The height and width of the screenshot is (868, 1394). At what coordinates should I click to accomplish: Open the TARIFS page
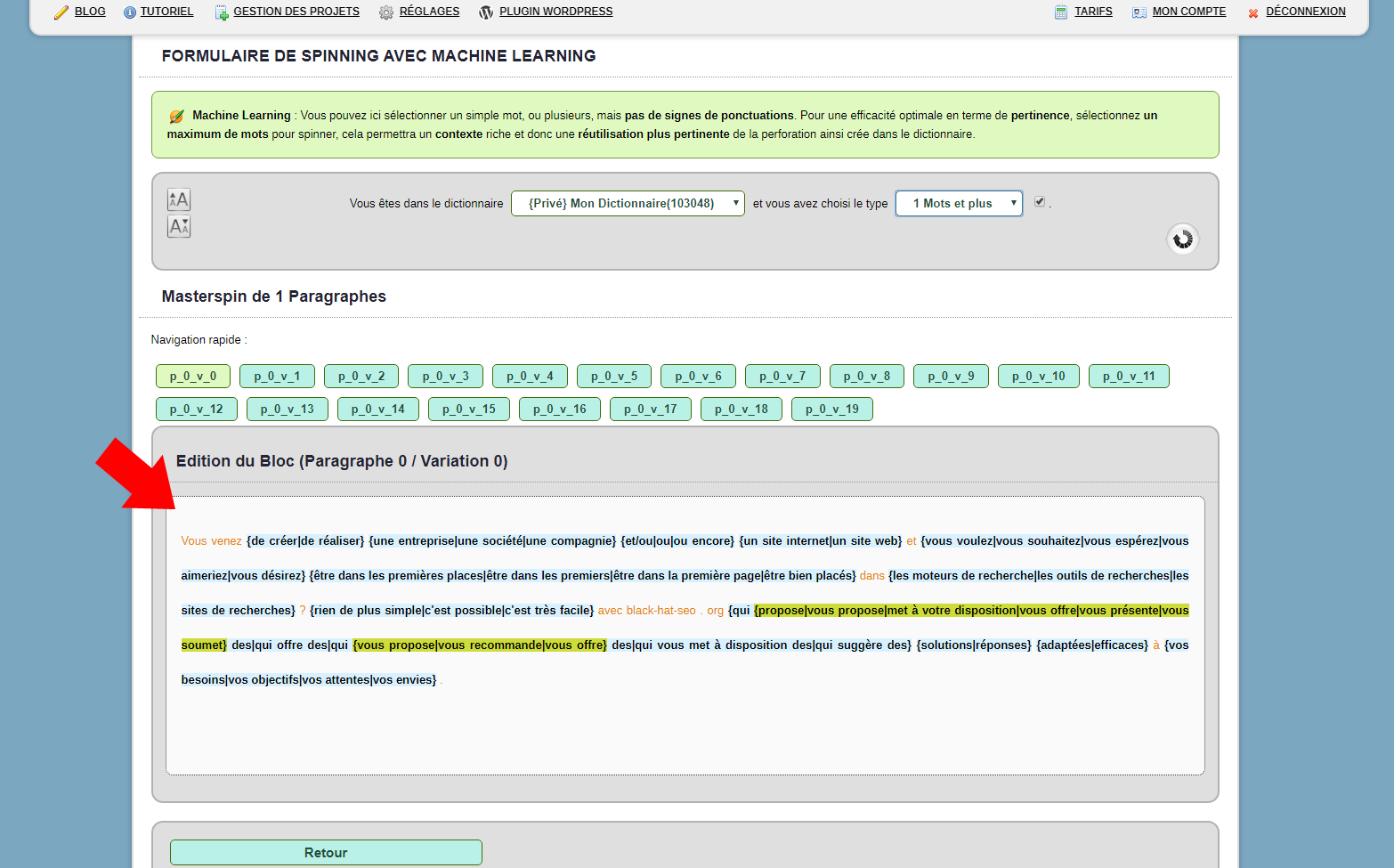[x=1093, y=12]
